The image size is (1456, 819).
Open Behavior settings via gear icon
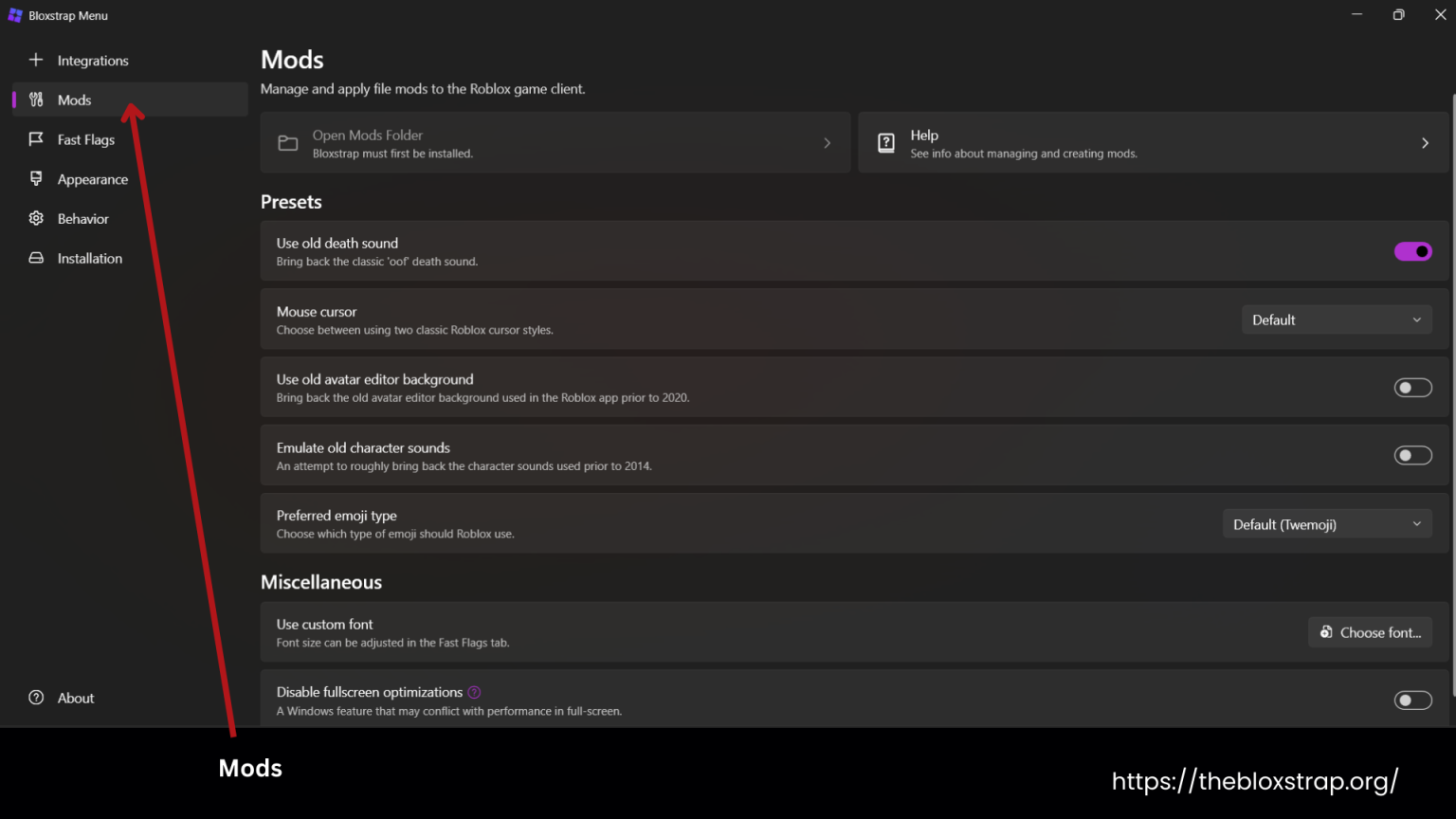point(36,218)
